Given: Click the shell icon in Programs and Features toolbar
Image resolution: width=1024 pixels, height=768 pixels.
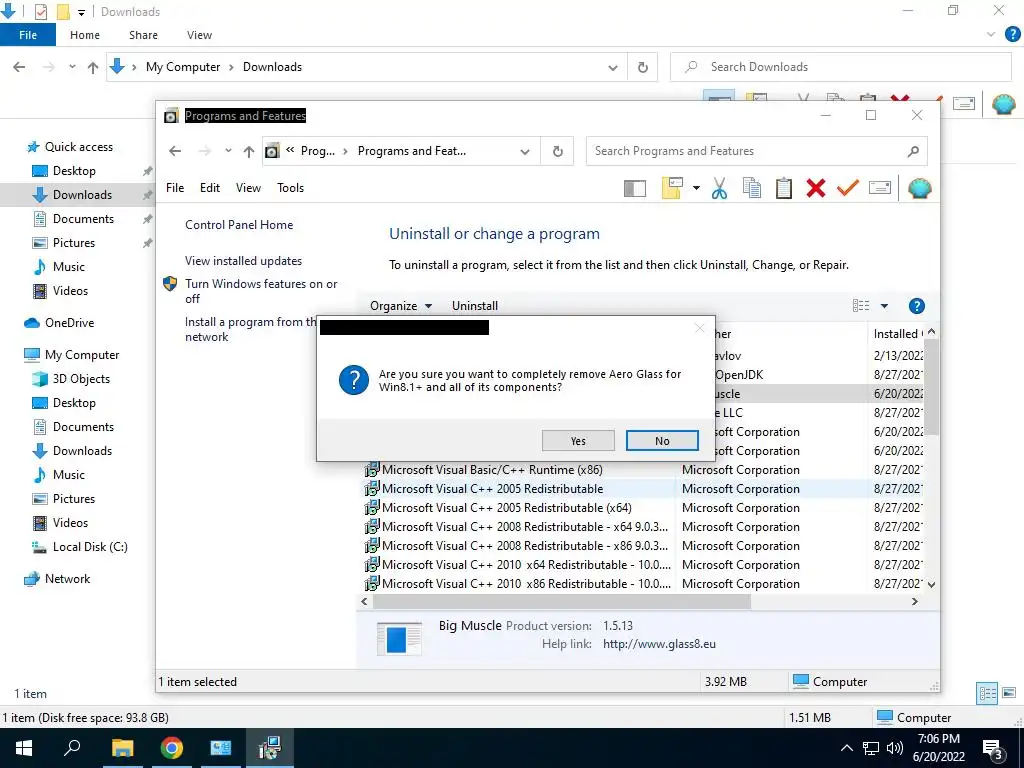Looking at the screenshot, I should tap(920, 189).
